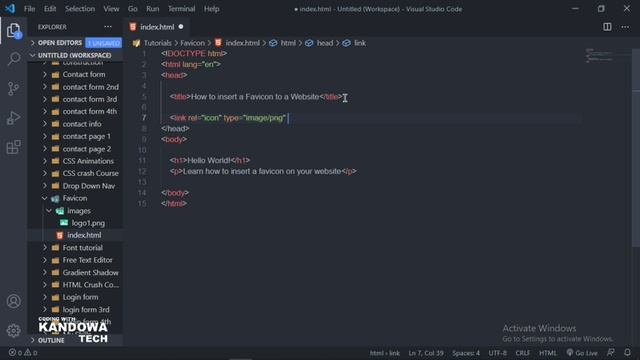Click UTF-8 encoding in status bar
This screenshot has height=360, width=640.
click(498, 353)
